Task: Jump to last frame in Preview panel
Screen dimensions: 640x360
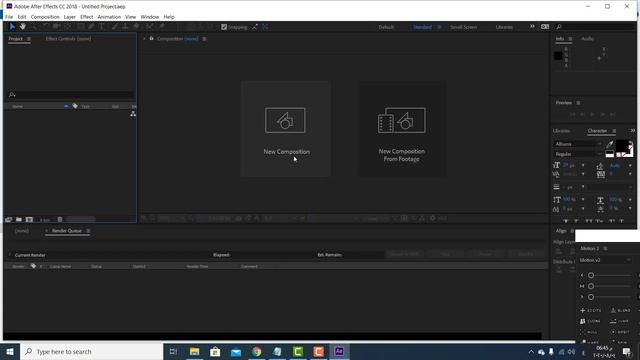Action: click(x=612, y=114)
